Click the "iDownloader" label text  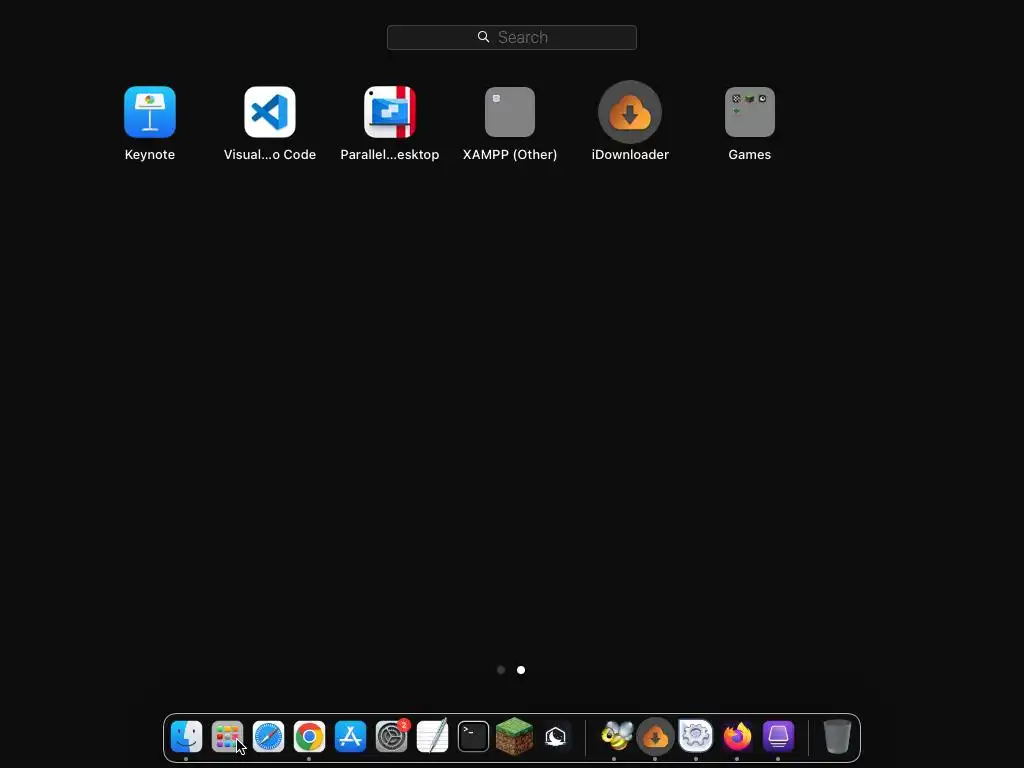pyautogui.click(x=630, y=155)
